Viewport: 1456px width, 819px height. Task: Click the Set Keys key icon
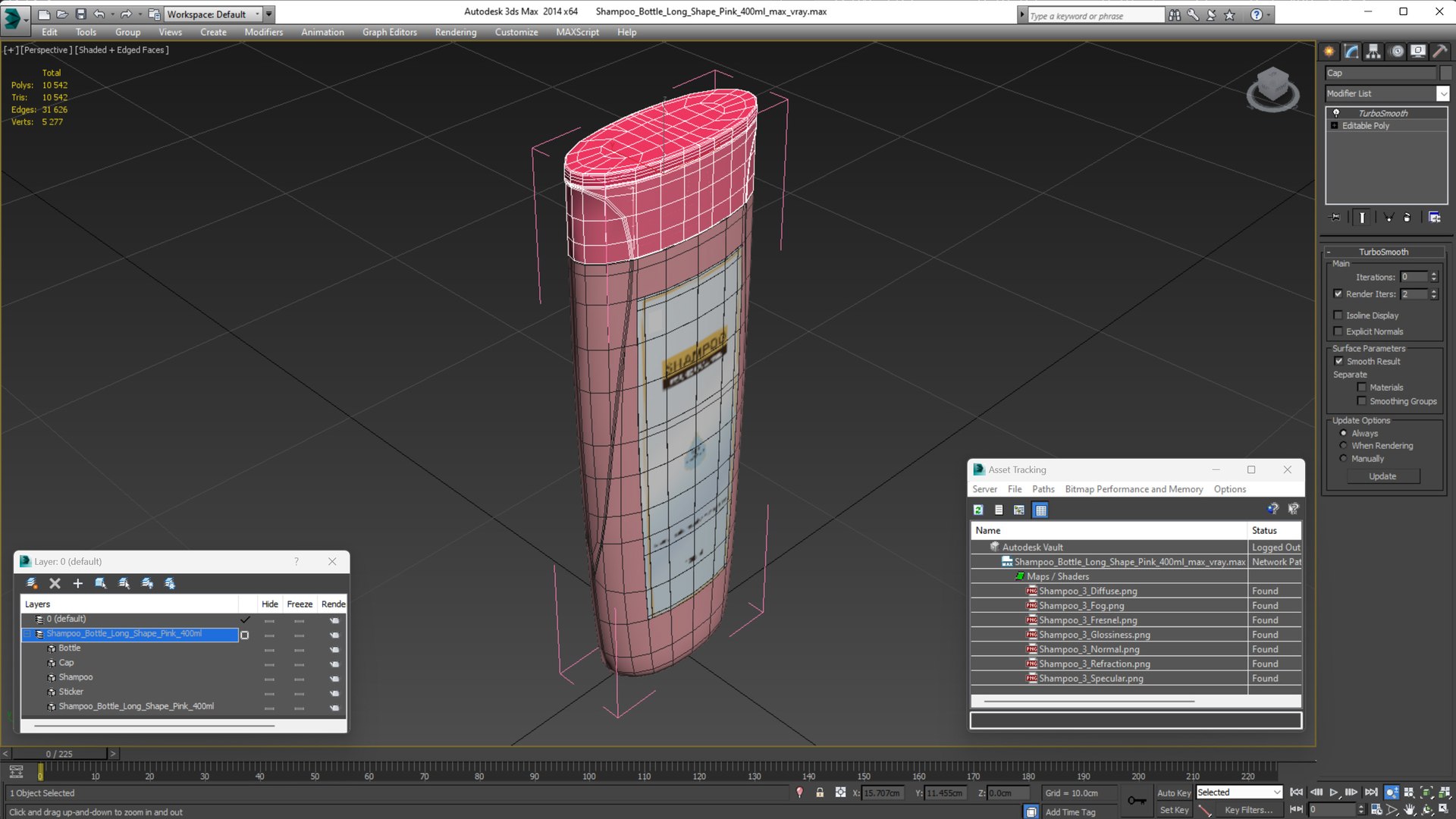click(1137, 801)
